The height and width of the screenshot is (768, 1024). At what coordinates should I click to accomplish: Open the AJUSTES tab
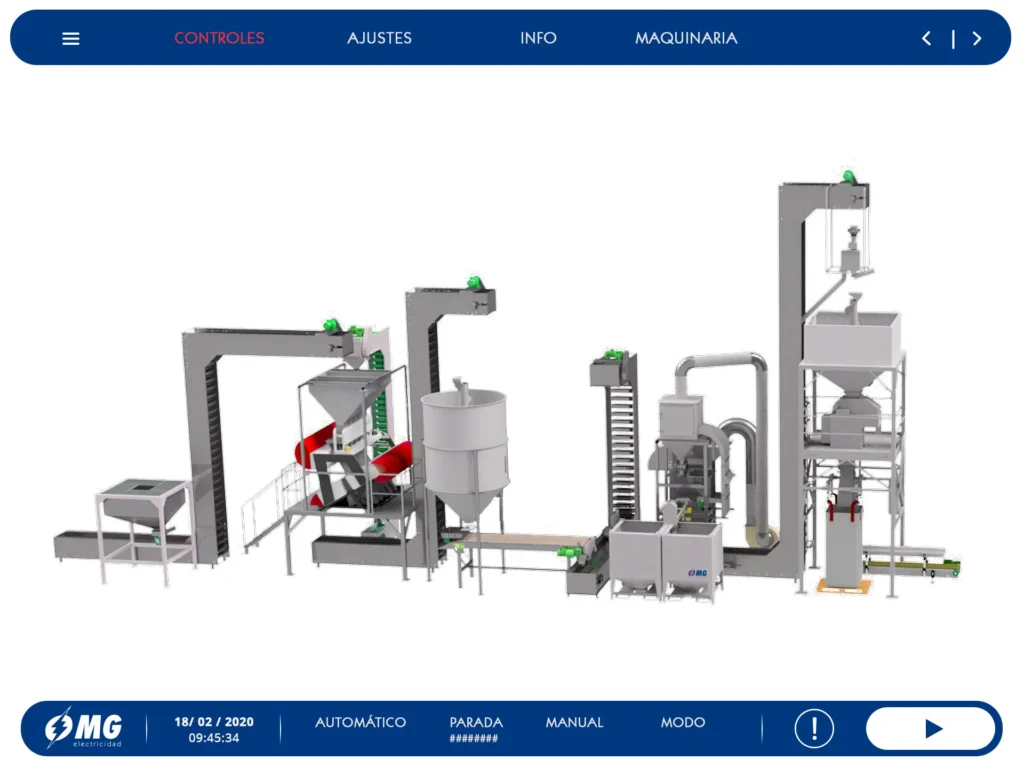(x=379, y=38)
